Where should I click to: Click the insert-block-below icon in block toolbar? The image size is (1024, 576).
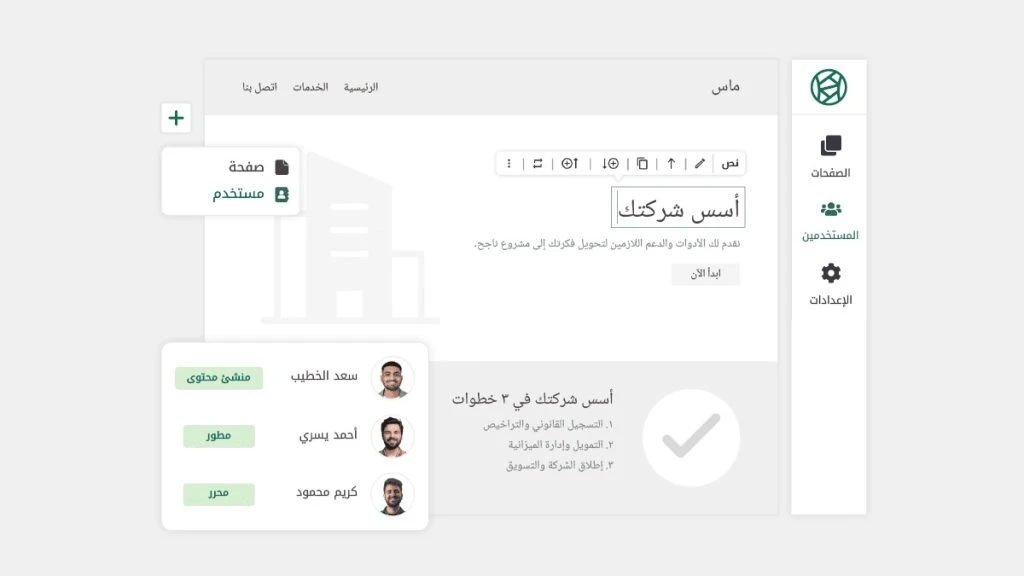pyautogui.click(x=610, y=163)
